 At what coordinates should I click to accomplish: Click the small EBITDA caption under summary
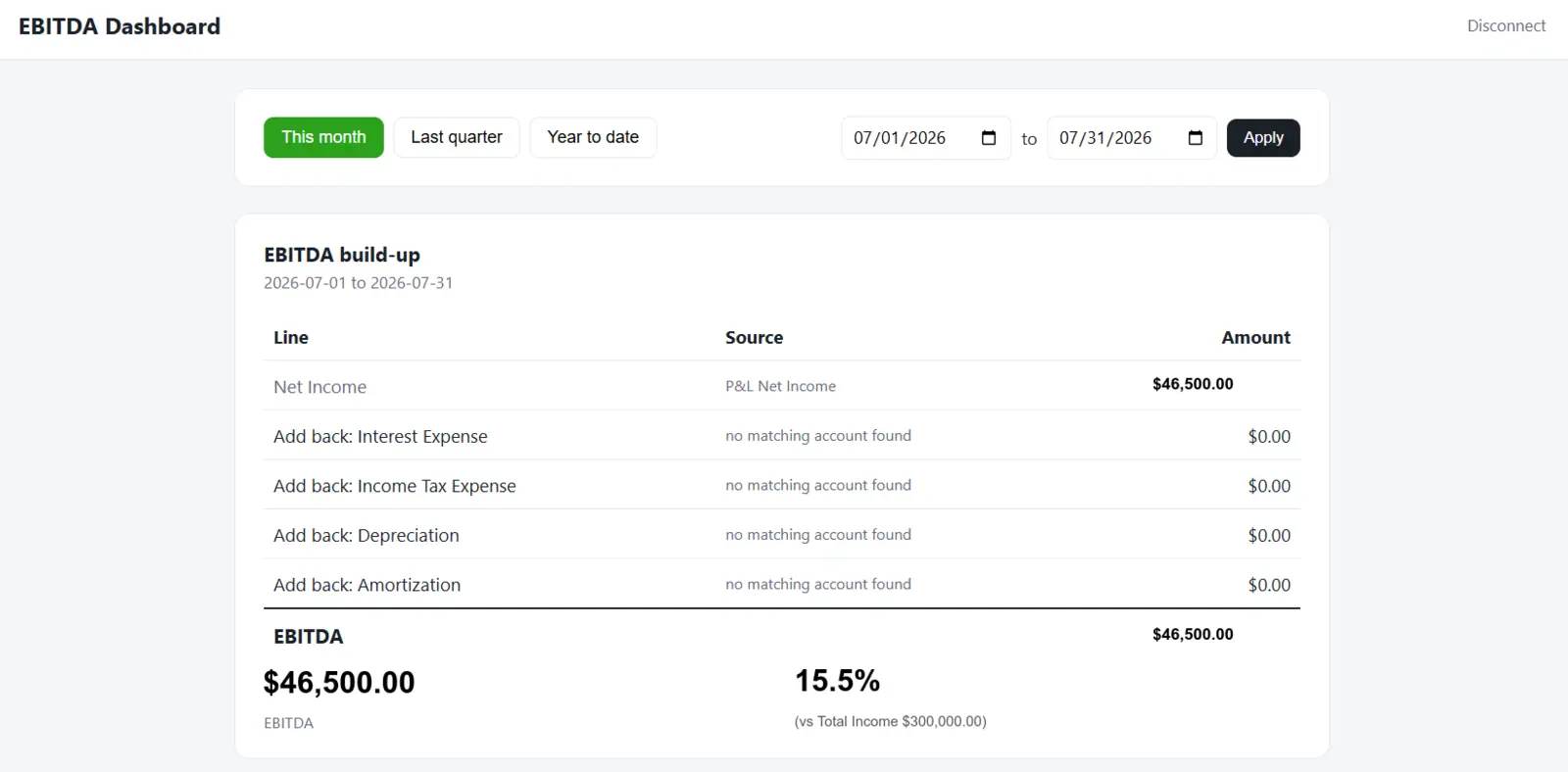tap(289, 723)
